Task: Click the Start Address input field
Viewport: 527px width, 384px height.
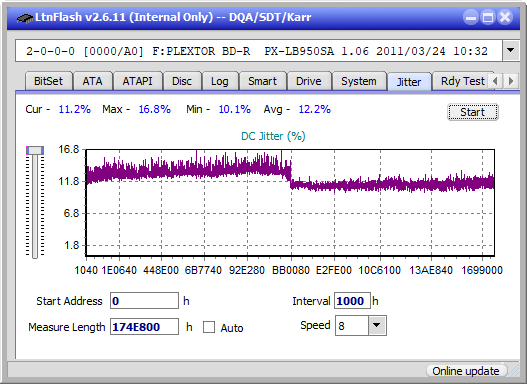Action: 145,301
